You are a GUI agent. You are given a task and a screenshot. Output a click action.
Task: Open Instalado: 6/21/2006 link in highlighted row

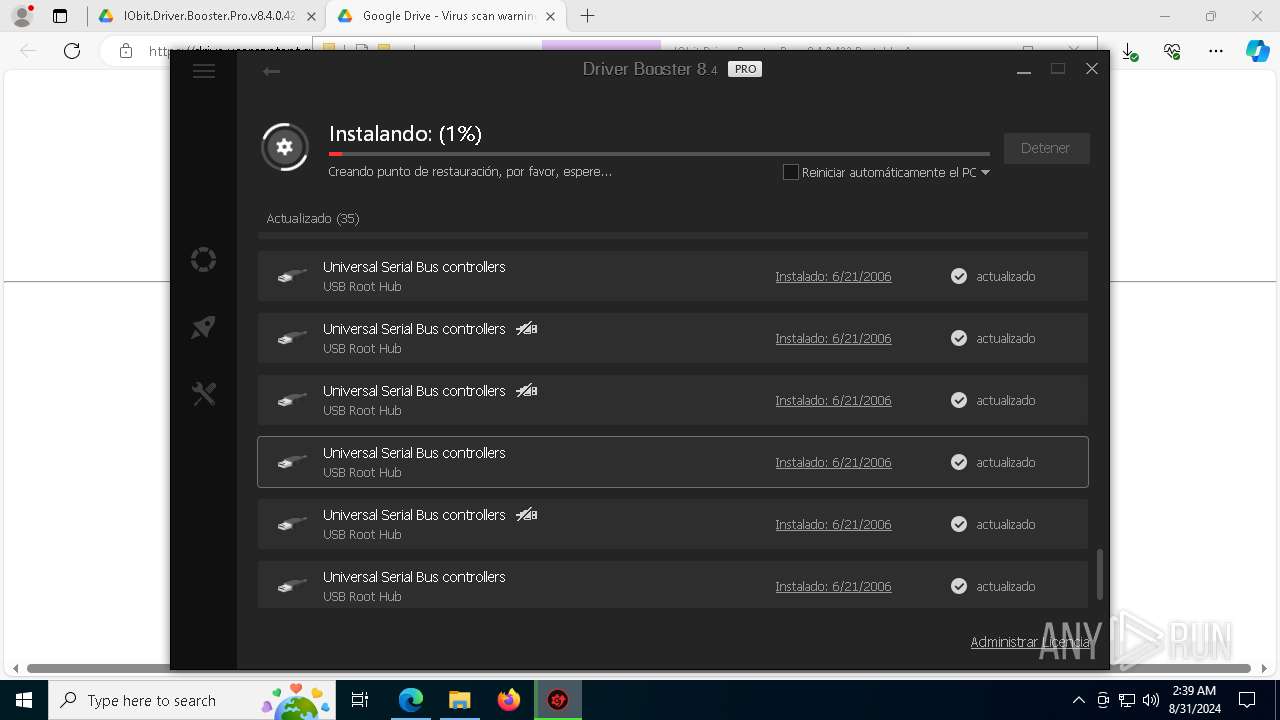pos(833,462)
